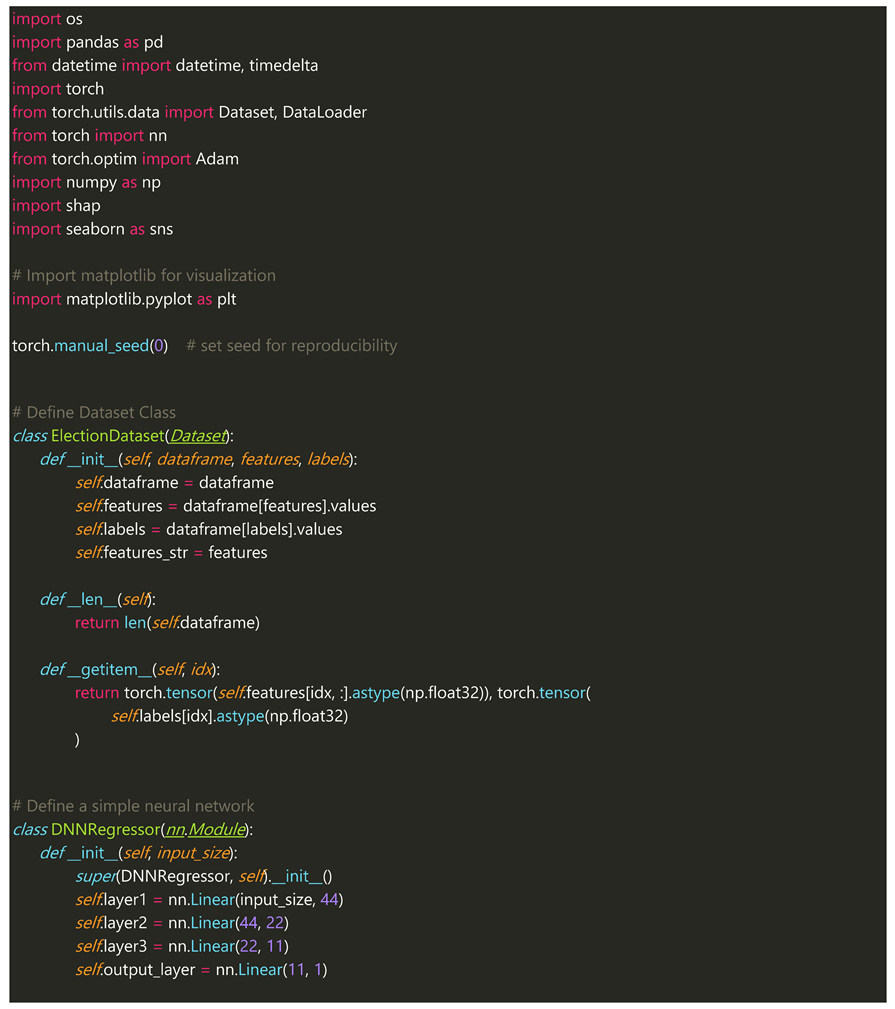
Task: Click the "# Define a simple neural network" comment
Action: pyautogui.click(x=133, y=806)
